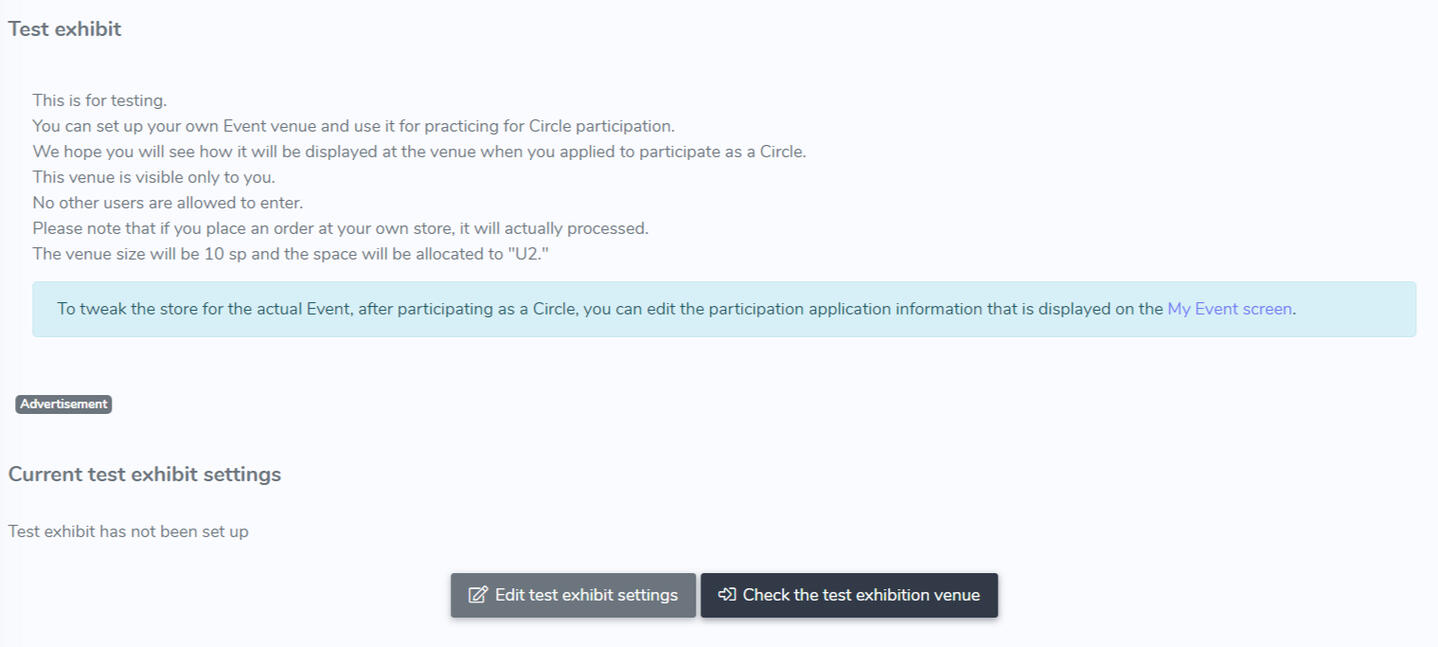Click the warning about orders being actually processed
This screenshot has height=647, width=1438.
[340, 228]
